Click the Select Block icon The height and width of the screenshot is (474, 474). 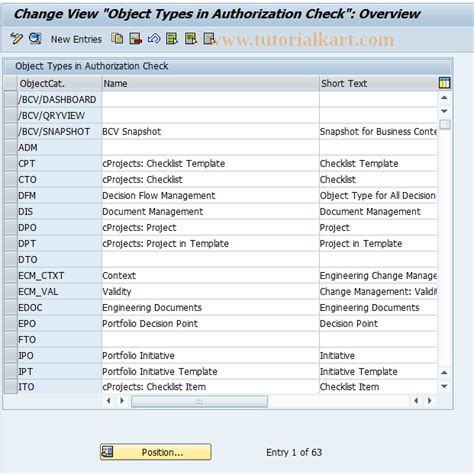coord(191,39)
